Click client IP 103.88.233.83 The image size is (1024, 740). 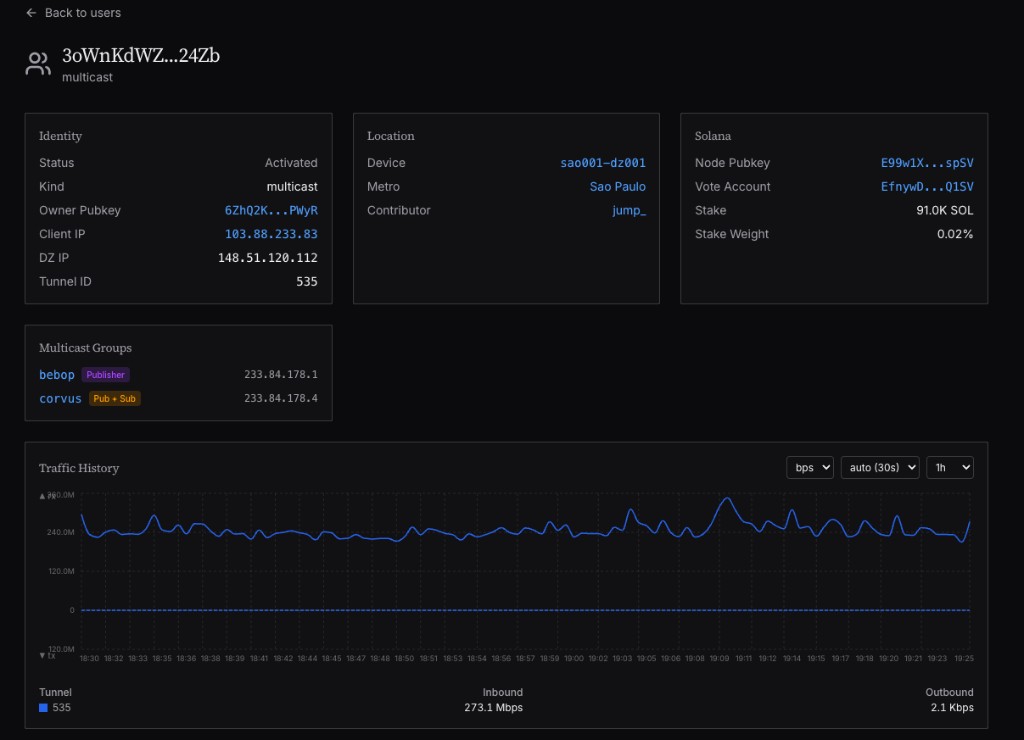click(271, 234)
